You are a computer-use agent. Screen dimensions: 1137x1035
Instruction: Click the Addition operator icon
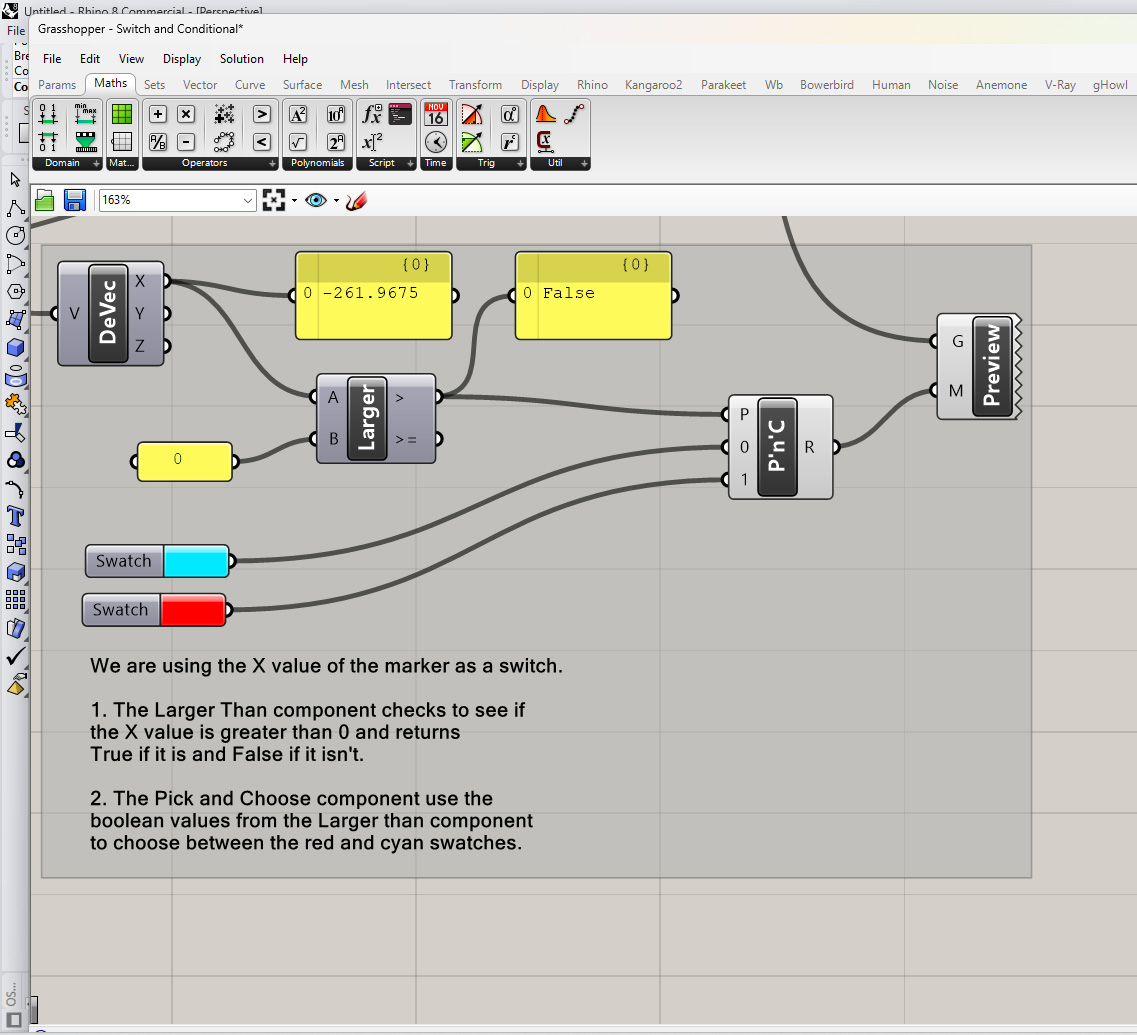(x=158, y=114)
